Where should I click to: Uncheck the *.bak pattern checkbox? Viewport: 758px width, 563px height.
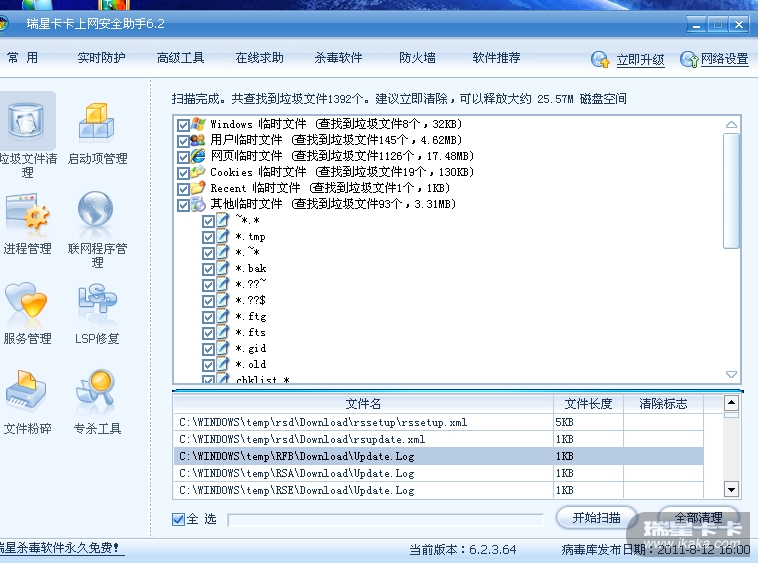click(x=208, y=269)
